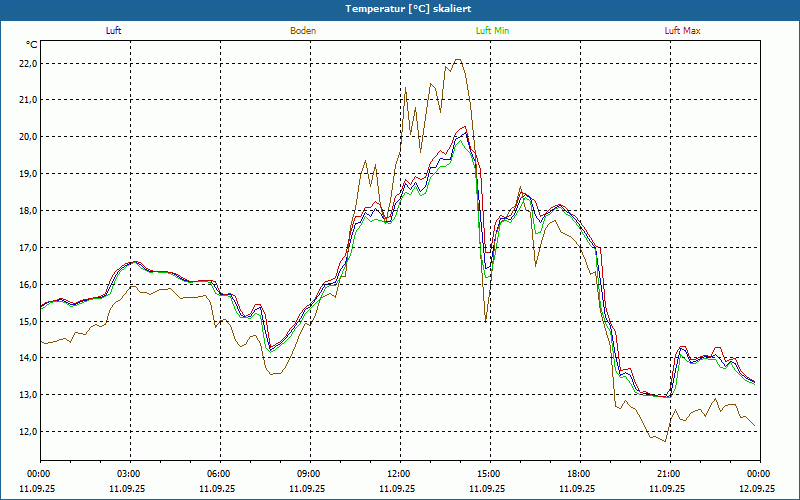Select the Boden legend entry
Image resolution: width=800 pixels, height=500 pixels.
coord(303,31)
